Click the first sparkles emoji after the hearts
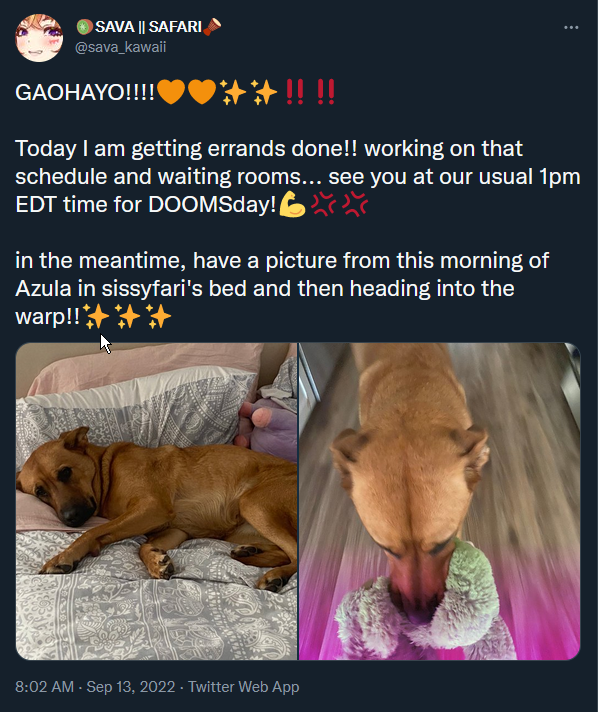 click(233, 92)
